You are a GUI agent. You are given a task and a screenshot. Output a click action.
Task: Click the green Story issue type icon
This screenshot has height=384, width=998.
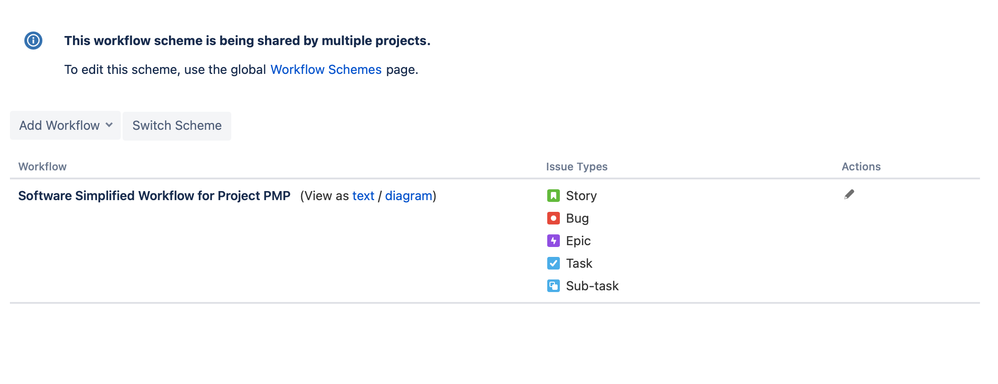pos(553,196)
